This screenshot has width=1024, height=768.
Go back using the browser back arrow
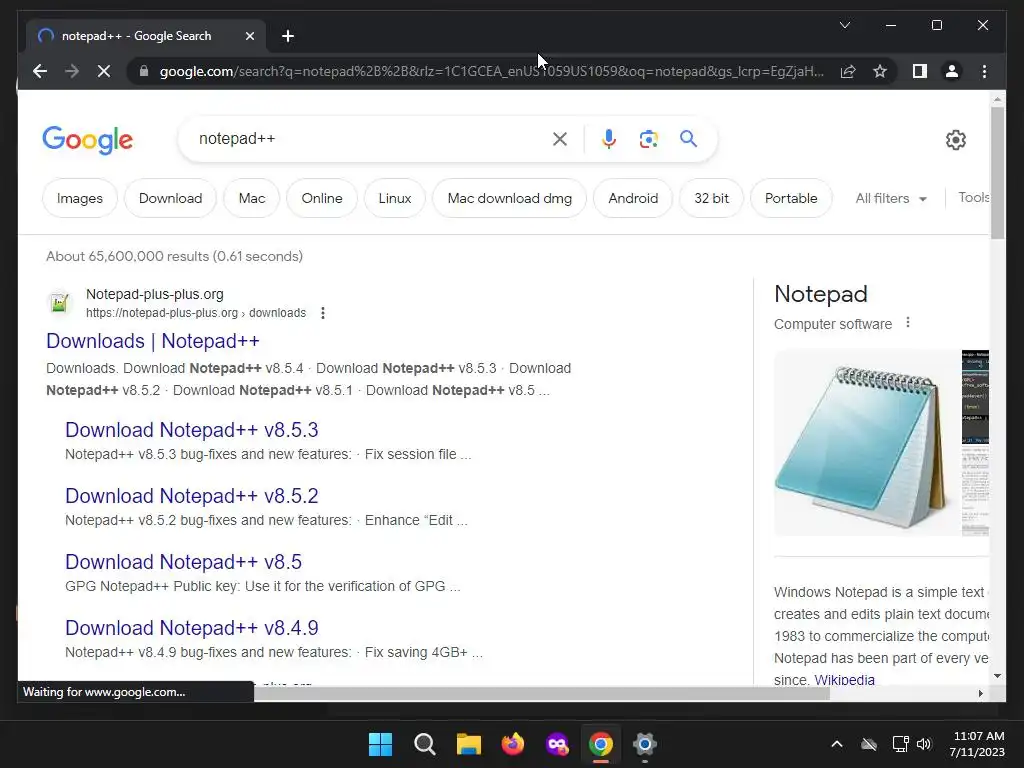pyautogui.click(x=40, y=71)
